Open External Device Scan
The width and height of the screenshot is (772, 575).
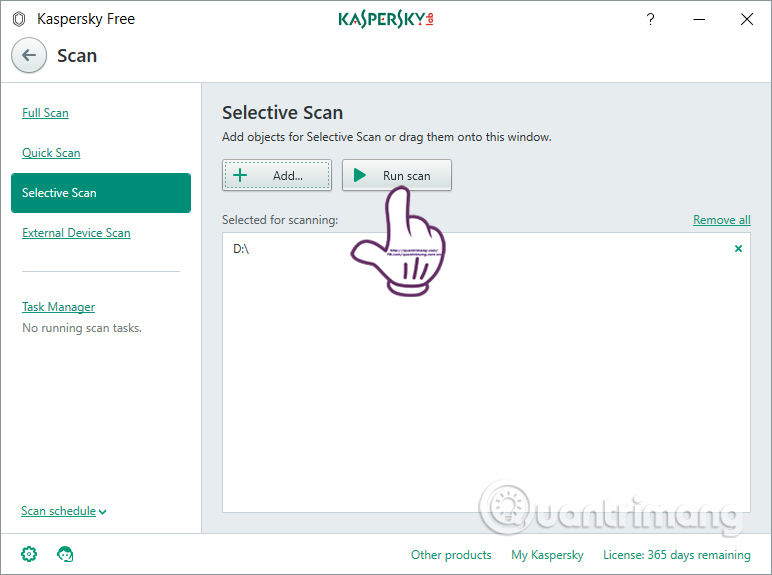click(76, 233)
